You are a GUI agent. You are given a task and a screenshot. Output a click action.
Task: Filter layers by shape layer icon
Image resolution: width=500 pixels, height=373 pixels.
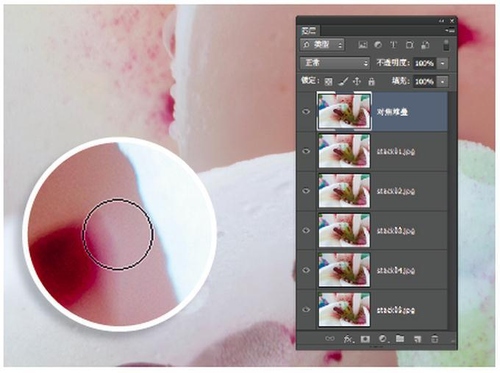tap(410, 45)
